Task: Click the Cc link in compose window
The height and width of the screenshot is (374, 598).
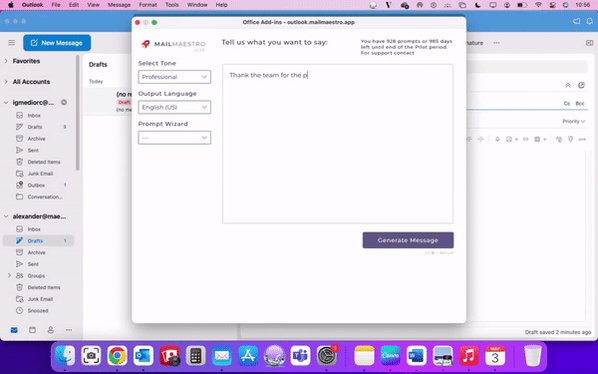Action: pyautogui.click(x=567, y=103)
